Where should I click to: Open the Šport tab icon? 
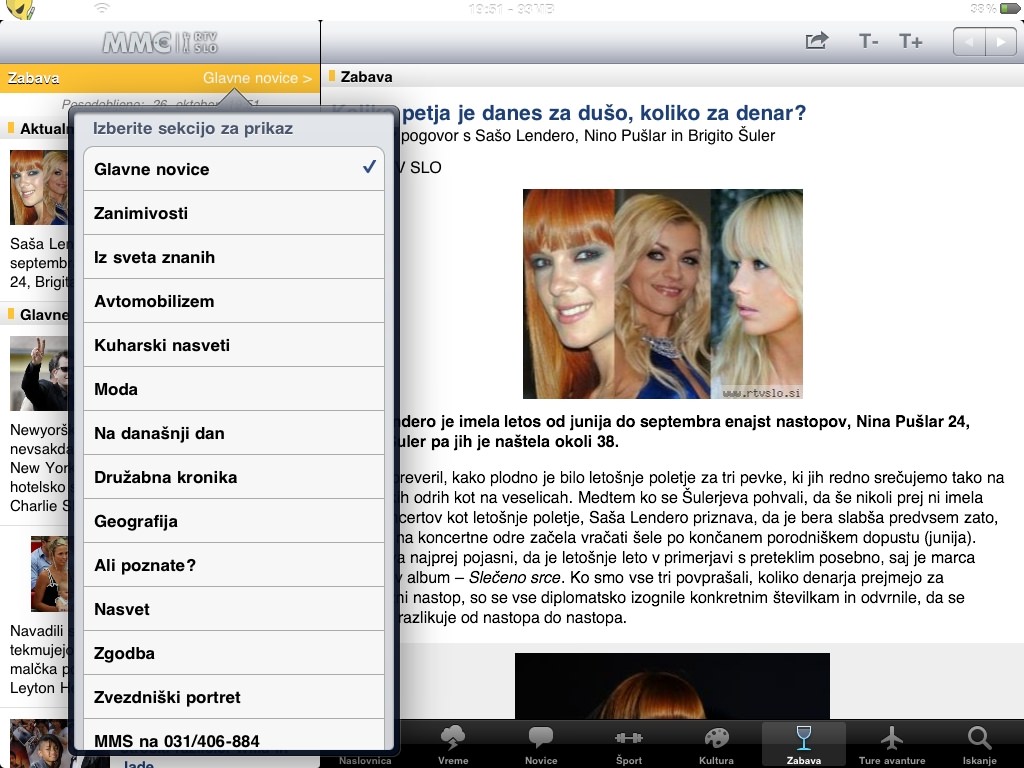click(x=628, y=745)
